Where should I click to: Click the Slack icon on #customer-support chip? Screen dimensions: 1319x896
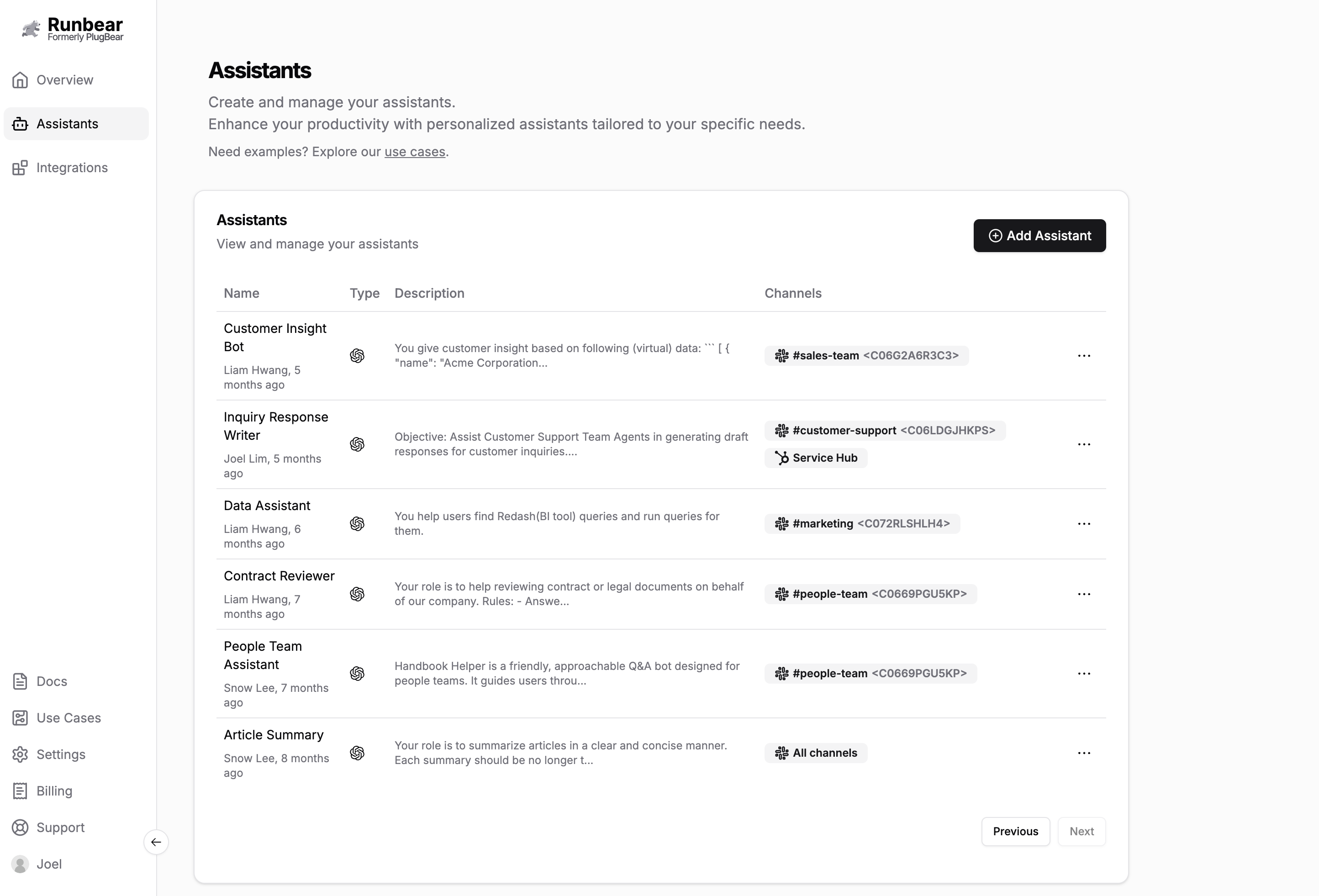click(x=781, y=431)
